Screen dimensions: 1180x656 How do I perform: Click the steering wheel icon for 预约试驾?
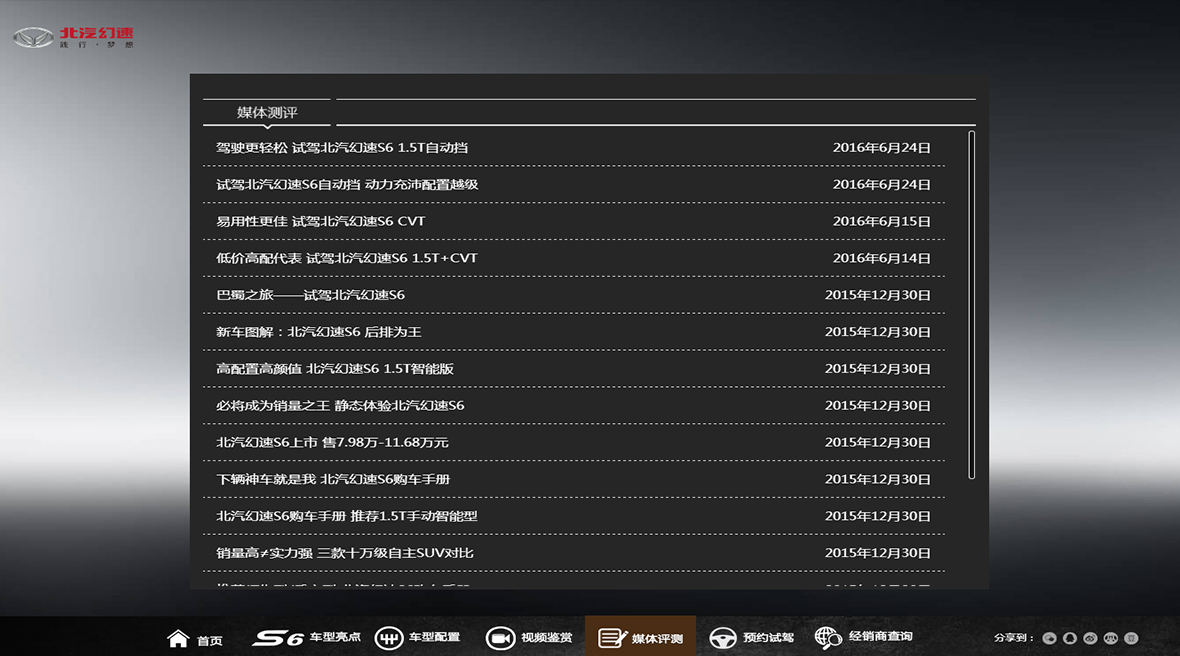722,638
